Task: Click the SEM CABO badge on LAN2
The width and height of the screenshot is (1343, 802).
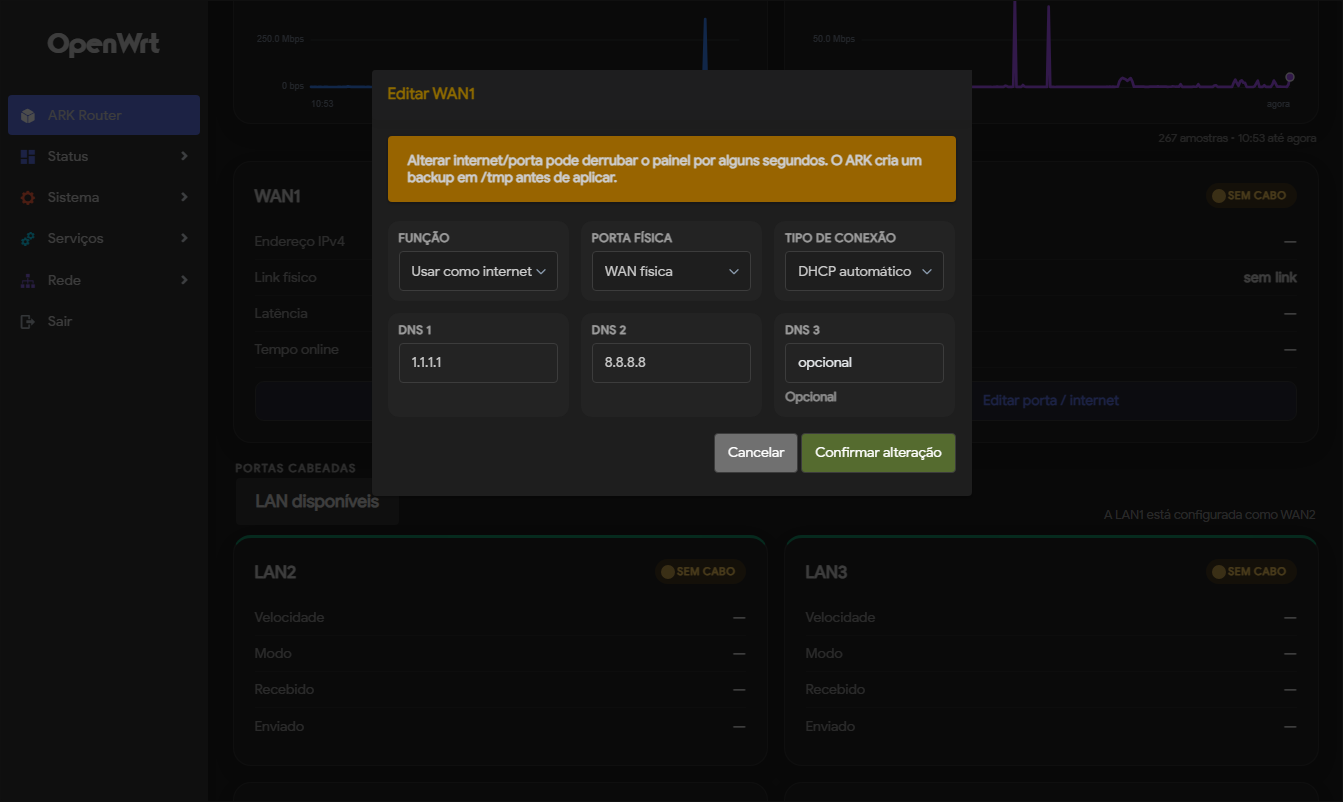Action: tap(700, 572)
